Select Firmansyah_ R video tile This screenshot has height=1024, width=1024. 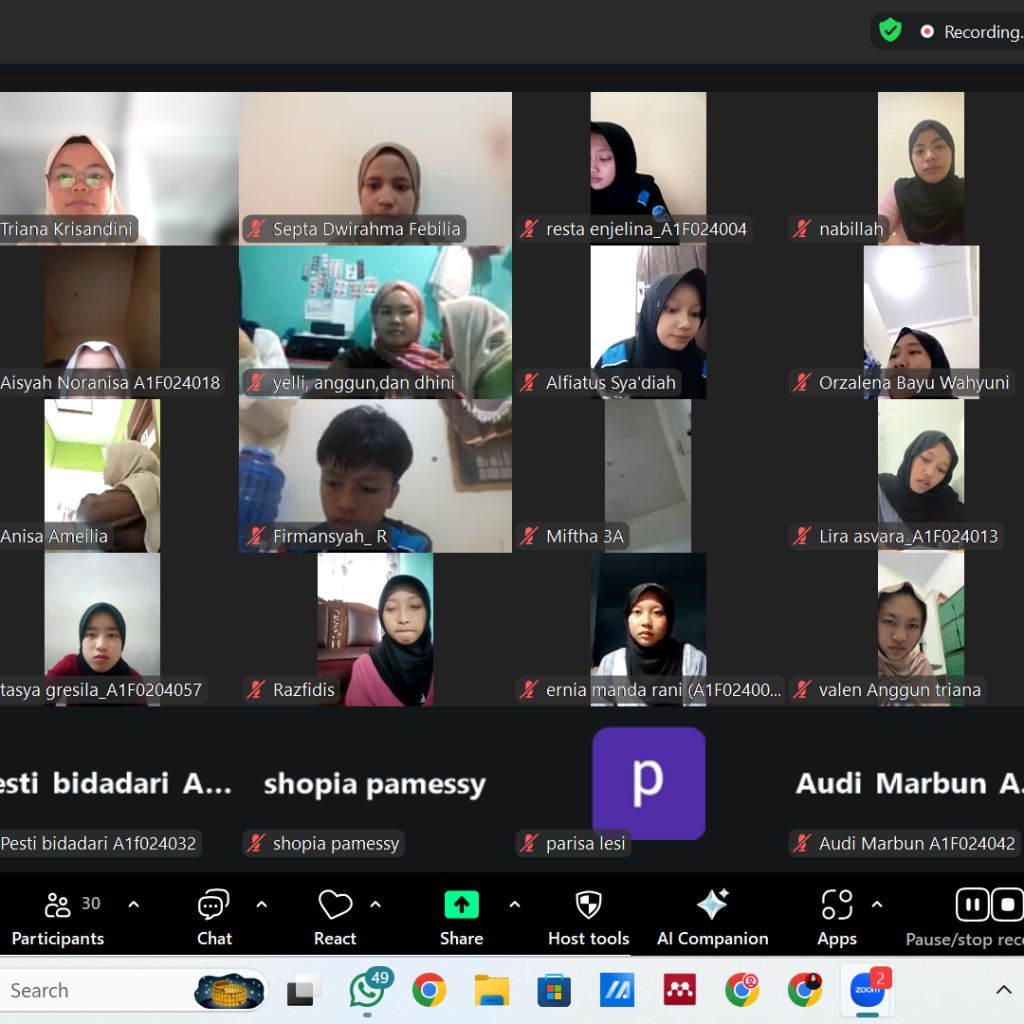click(375, 475)
